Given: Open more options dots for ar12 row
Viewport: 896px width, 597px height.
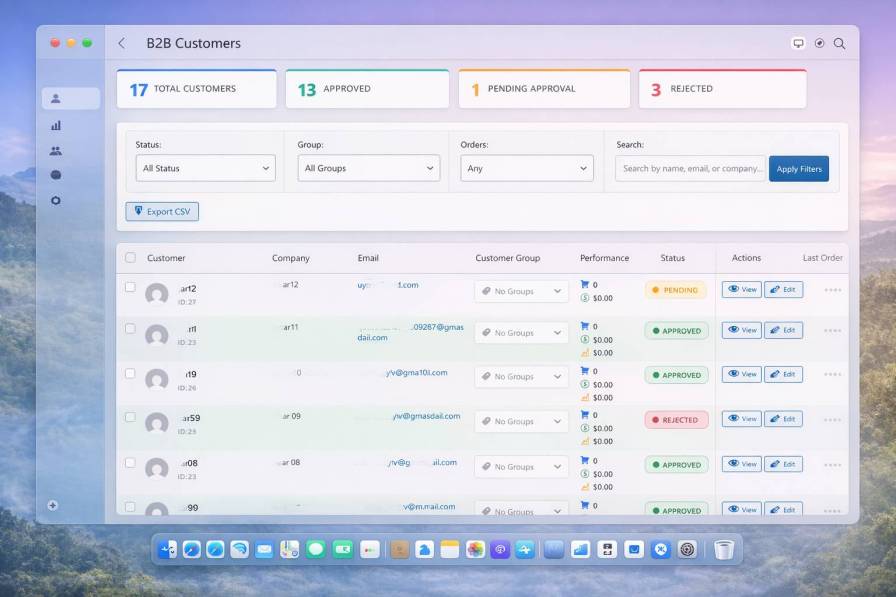Looking at the screenshot, I should click(x=833, y=290).
